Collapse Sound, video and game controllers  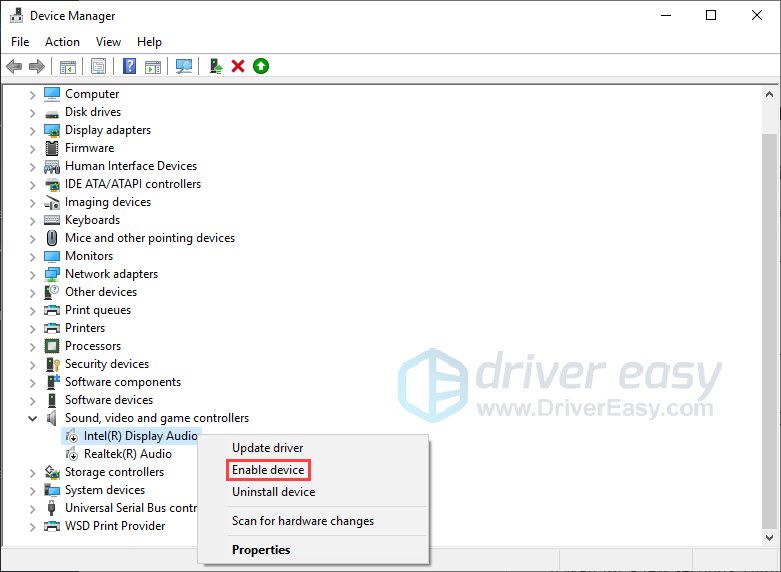(x=32, y=418)
